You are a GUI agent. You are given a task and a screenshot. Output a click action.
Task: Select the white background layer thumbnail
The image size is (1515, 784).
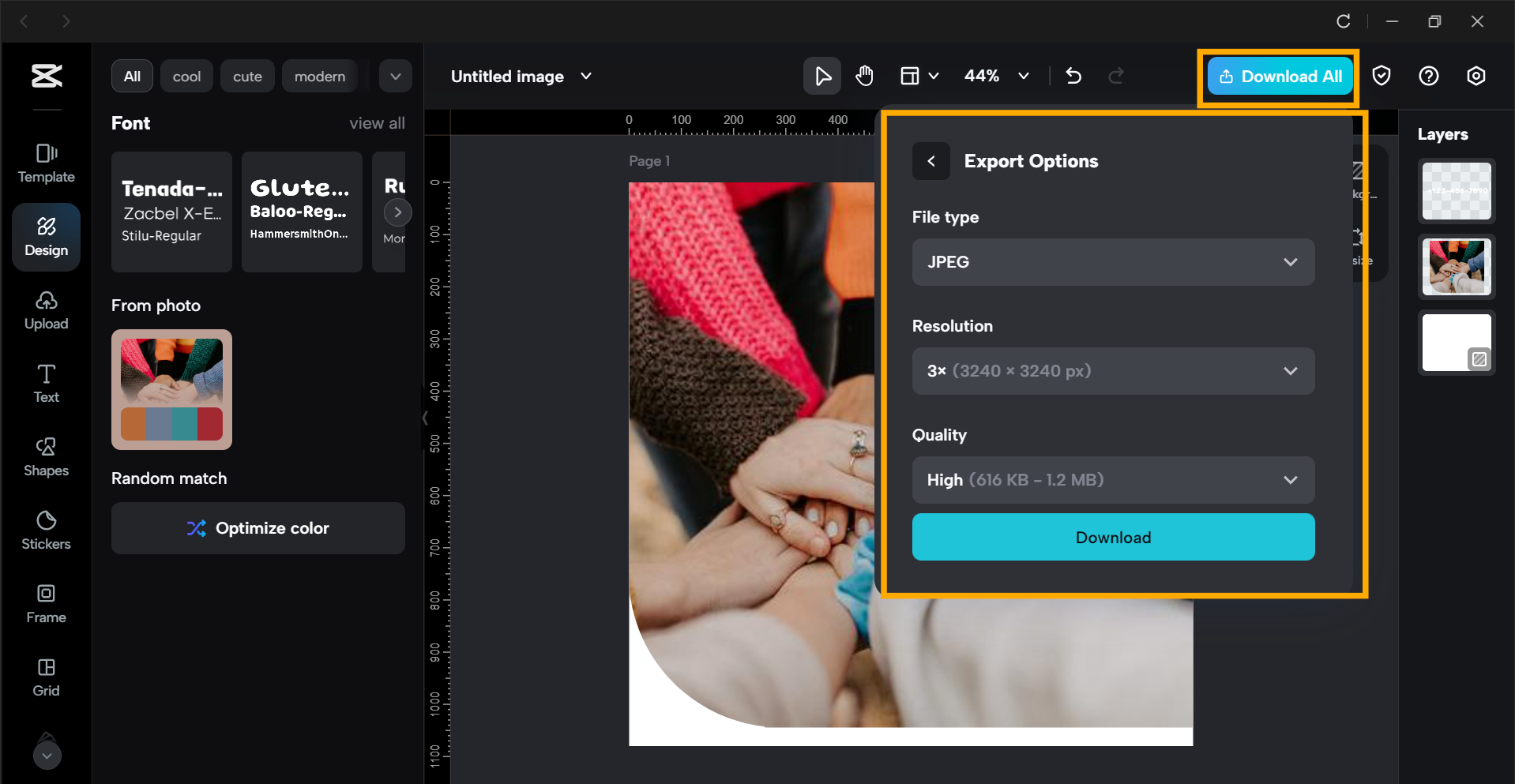[x=1457, y=343]
